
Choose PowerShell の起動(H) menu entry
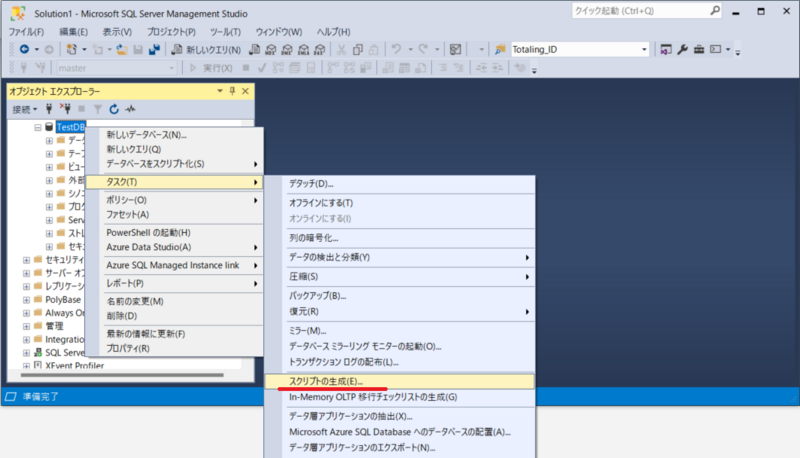pos(174,233)
